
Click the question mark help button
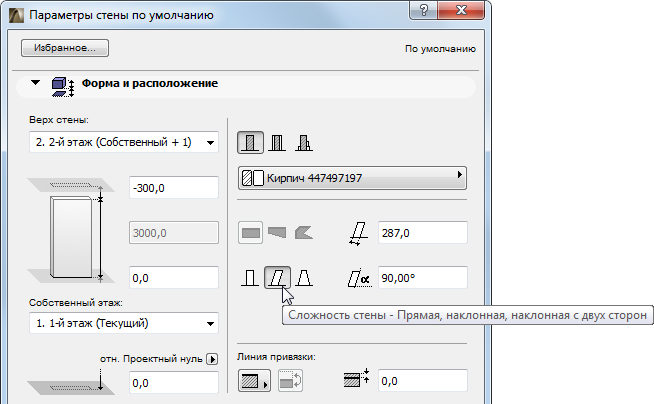coord(423,10)
